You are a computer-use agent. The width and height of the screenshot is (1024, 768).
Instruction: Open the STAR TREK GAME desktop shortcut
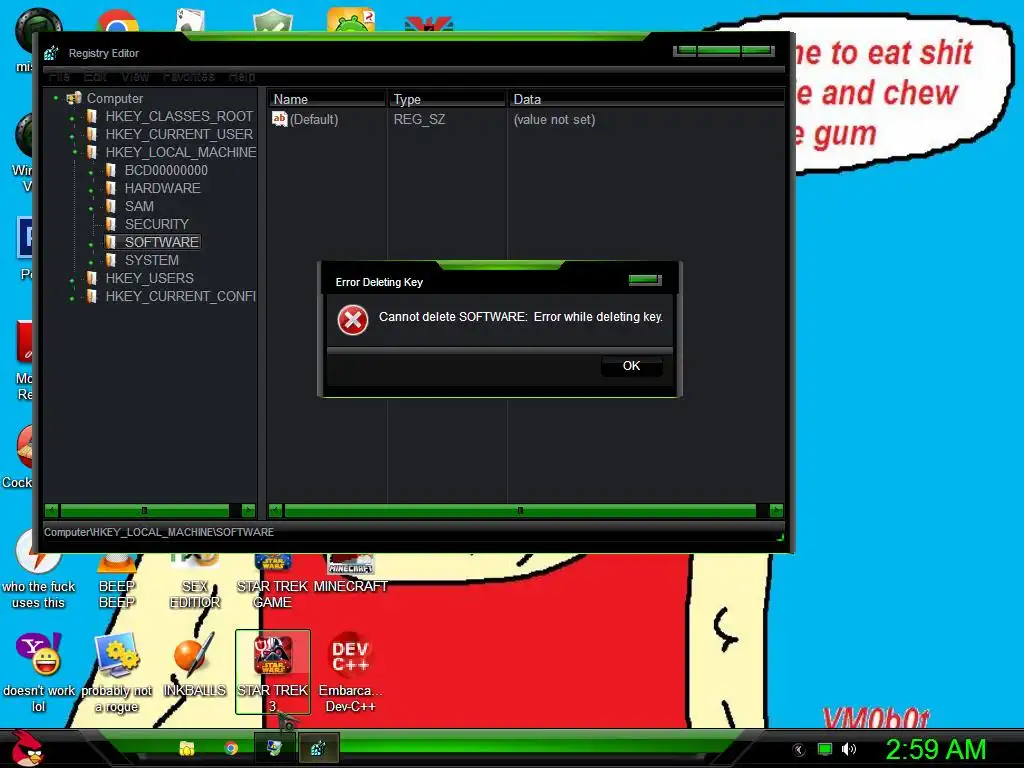pyautogui.click(x=272, y=582)
